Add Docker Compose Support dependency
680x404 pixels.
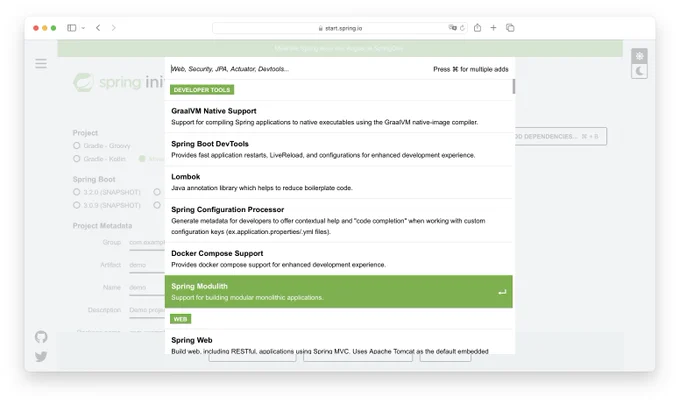pos(339,259)
